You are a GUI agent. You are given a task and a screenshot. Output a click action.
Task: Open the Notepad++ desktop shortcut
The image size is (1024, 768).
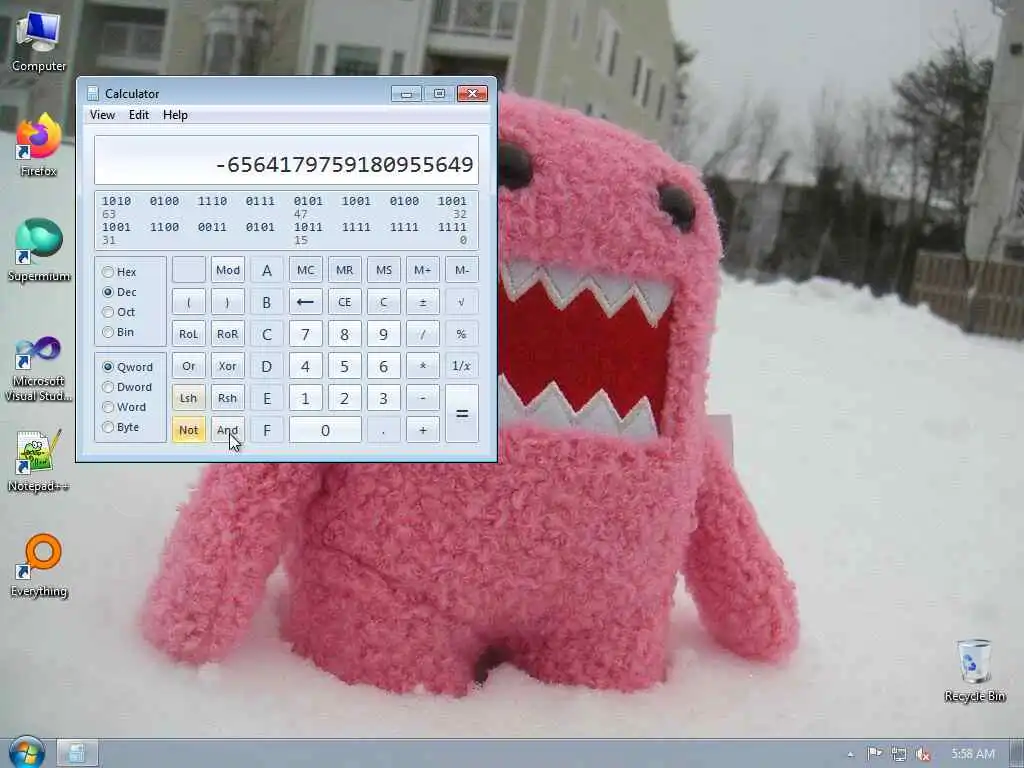point(39,461)
